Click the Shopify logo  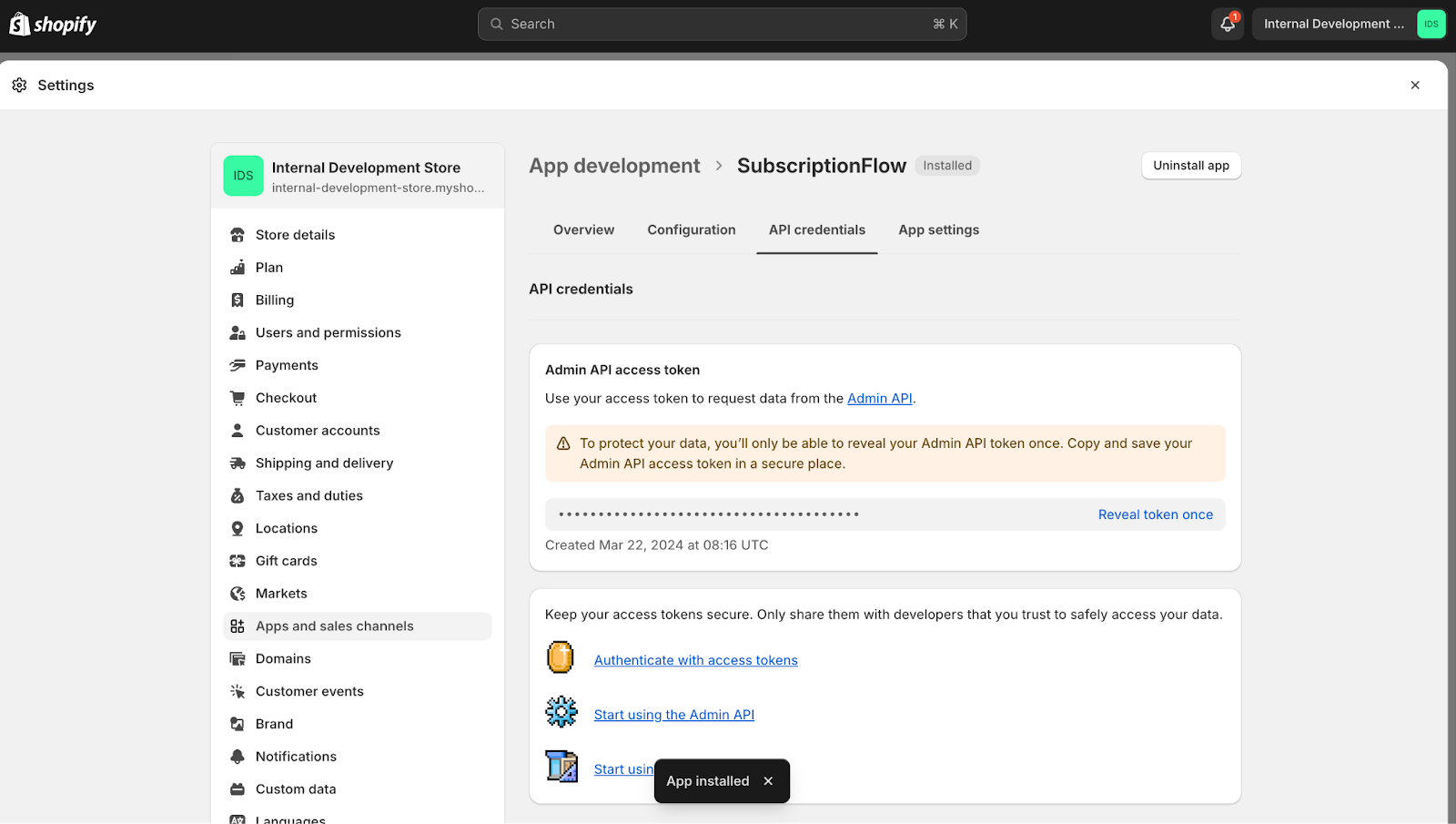pos(53,25)
